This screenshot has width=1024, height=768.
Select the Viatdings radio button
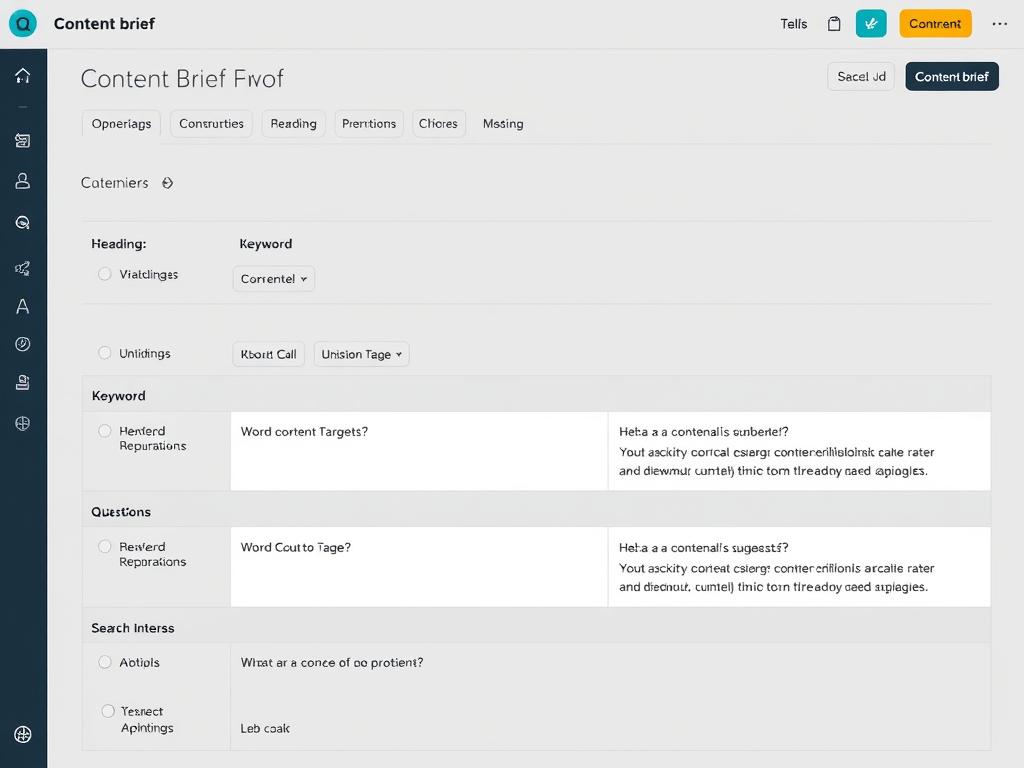click(105, 272)
